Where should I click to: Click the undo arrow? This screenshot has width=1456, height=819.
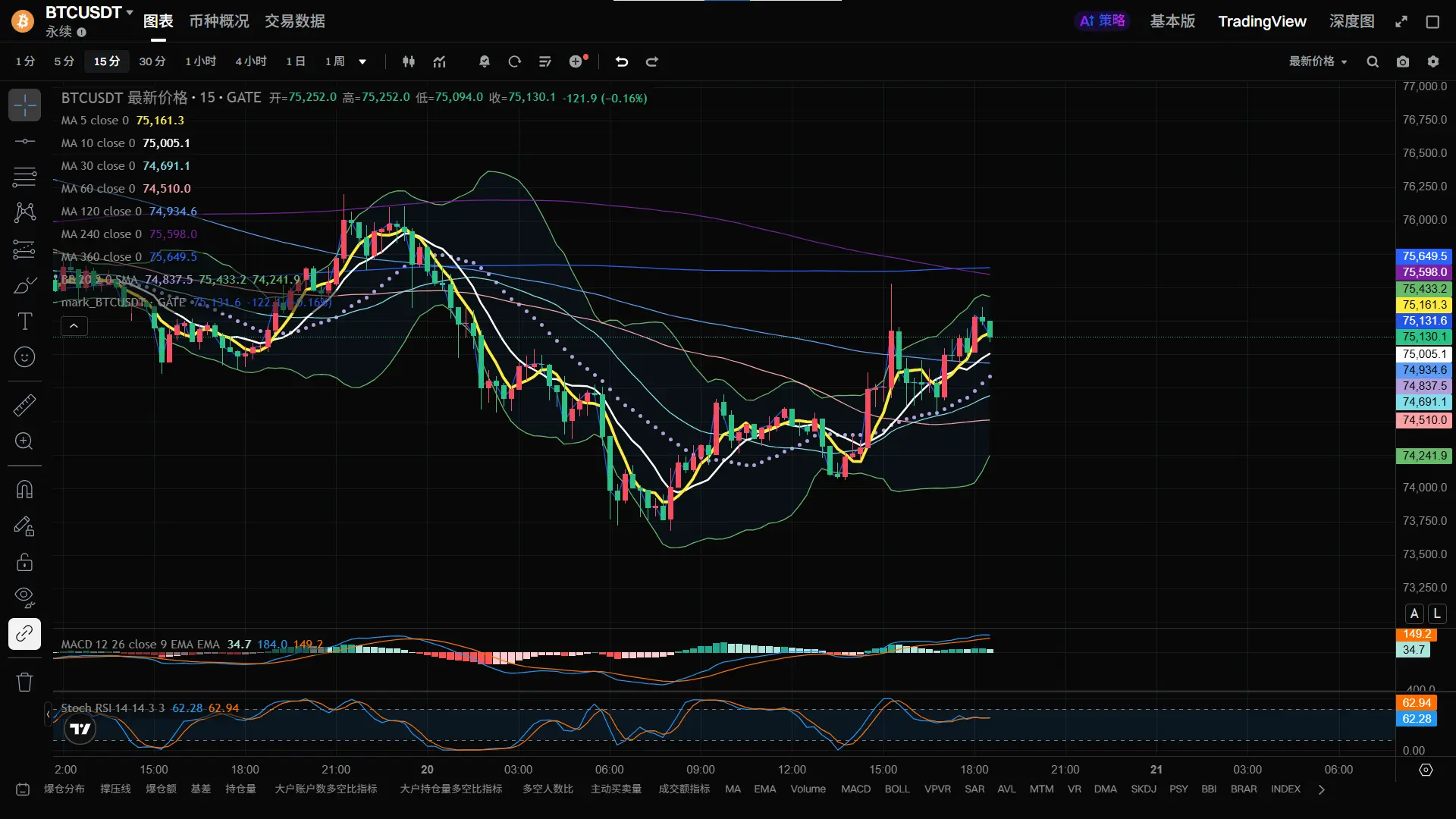(622, 61)
